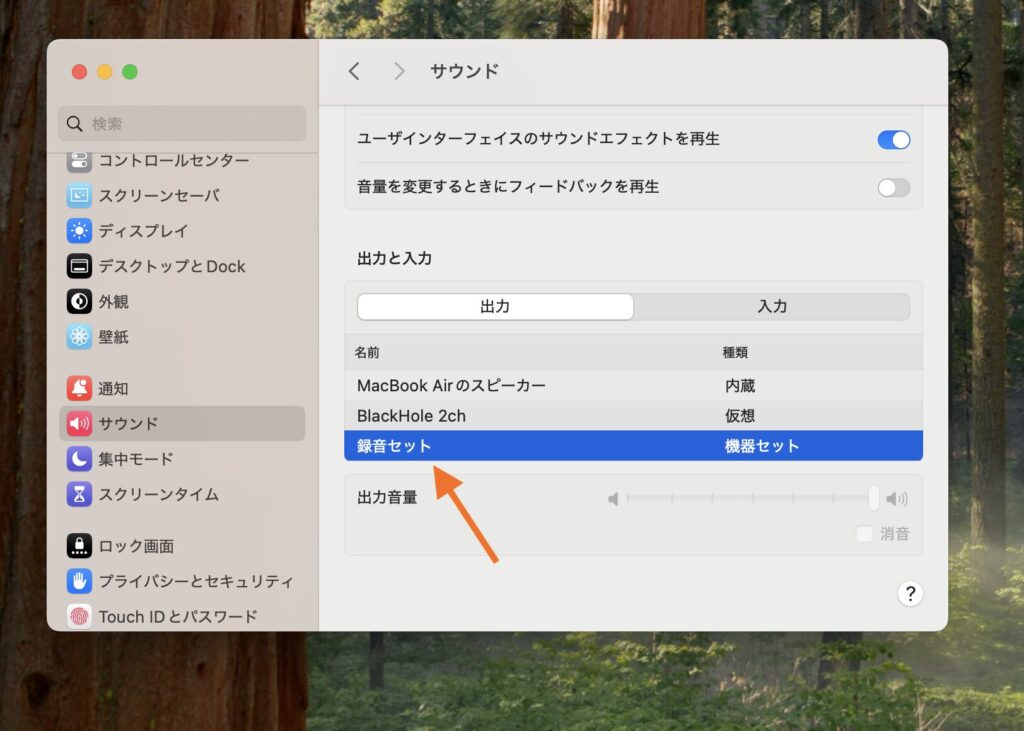This screenshot has height=731, width=1024.
Task: Open Control Center settings icon
Action: pyautogui.click(x=79, y=161)
